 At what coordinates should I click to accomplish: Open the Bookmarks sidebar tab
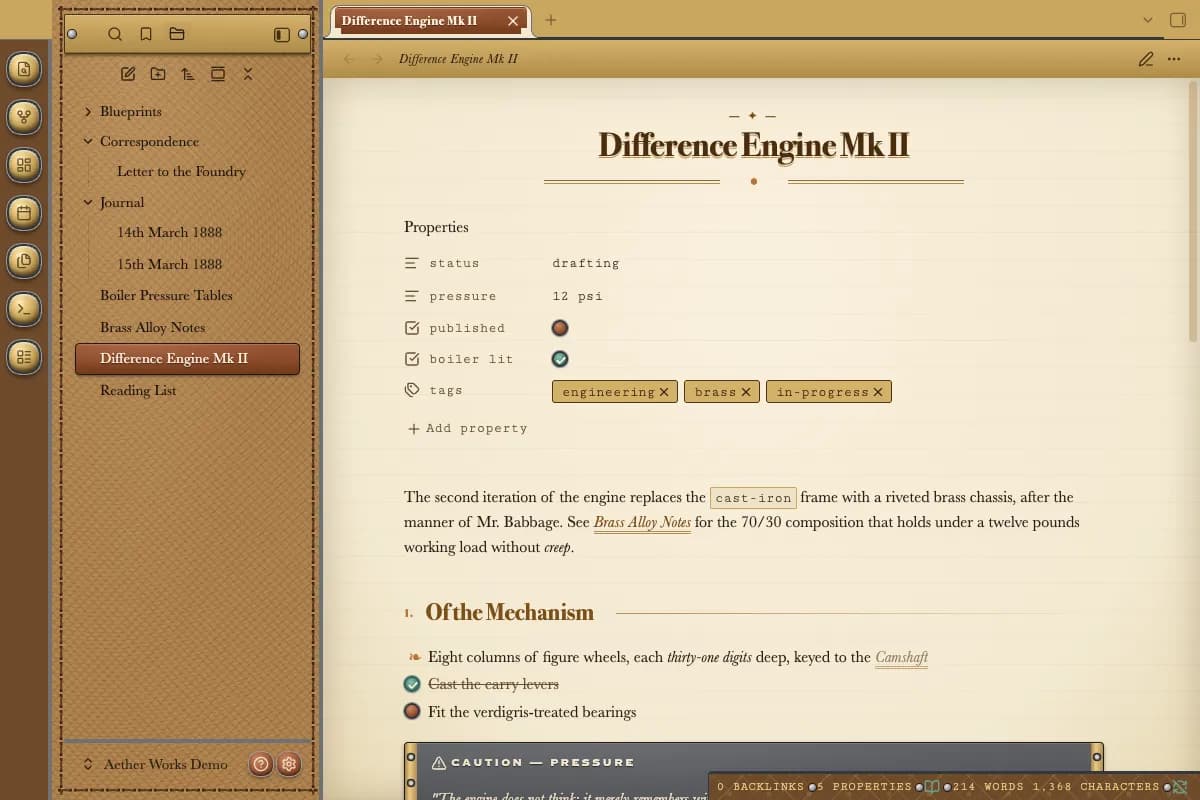[x=146, y=34]
